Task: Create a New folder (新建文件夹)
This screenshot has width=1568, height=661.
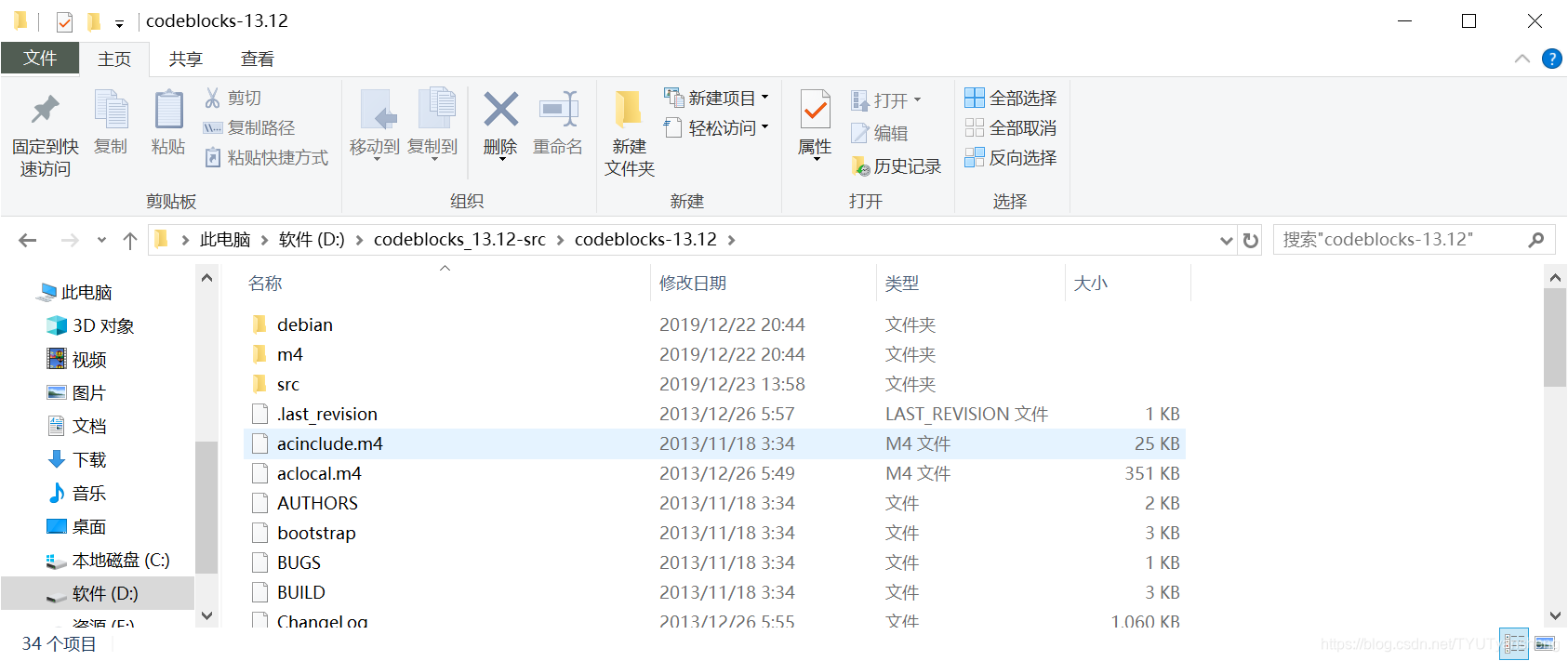Action: coord(630,133)
